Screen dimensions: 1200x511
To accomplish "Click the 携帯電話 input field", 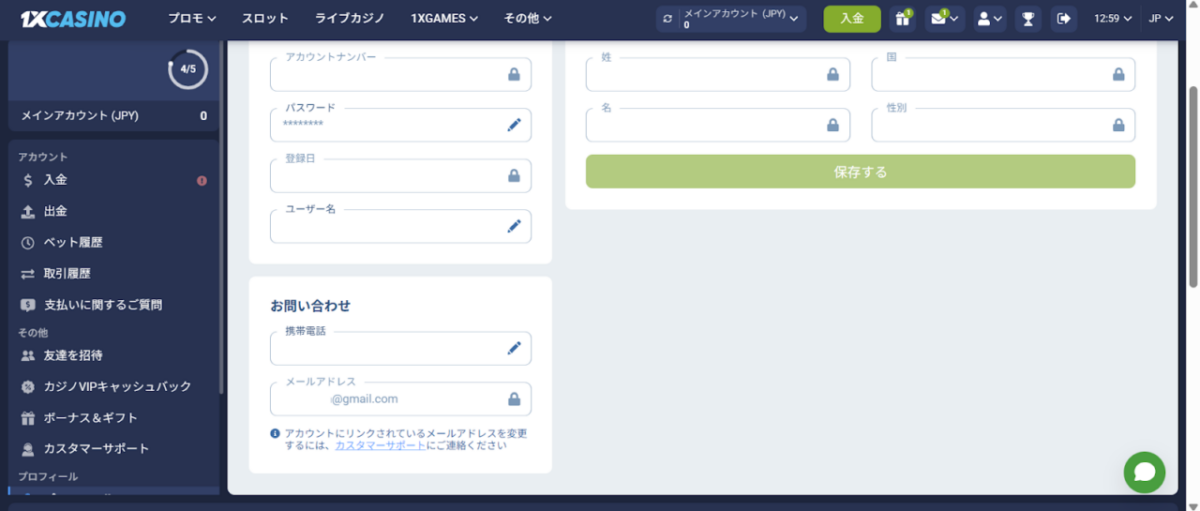I will (x=400, y=348).
